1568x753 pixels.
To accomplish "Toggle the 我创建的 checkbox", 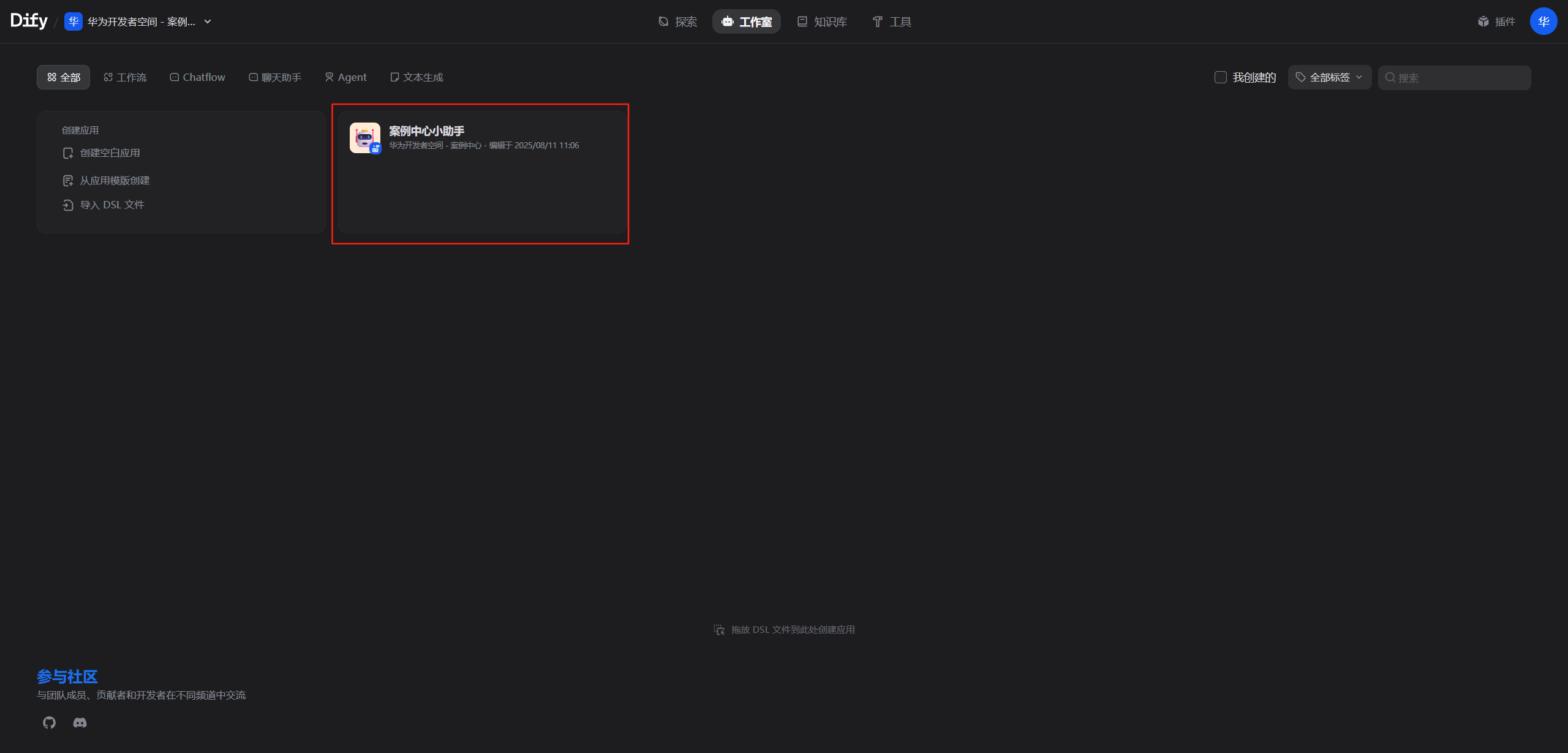I will pos(1220,77).
